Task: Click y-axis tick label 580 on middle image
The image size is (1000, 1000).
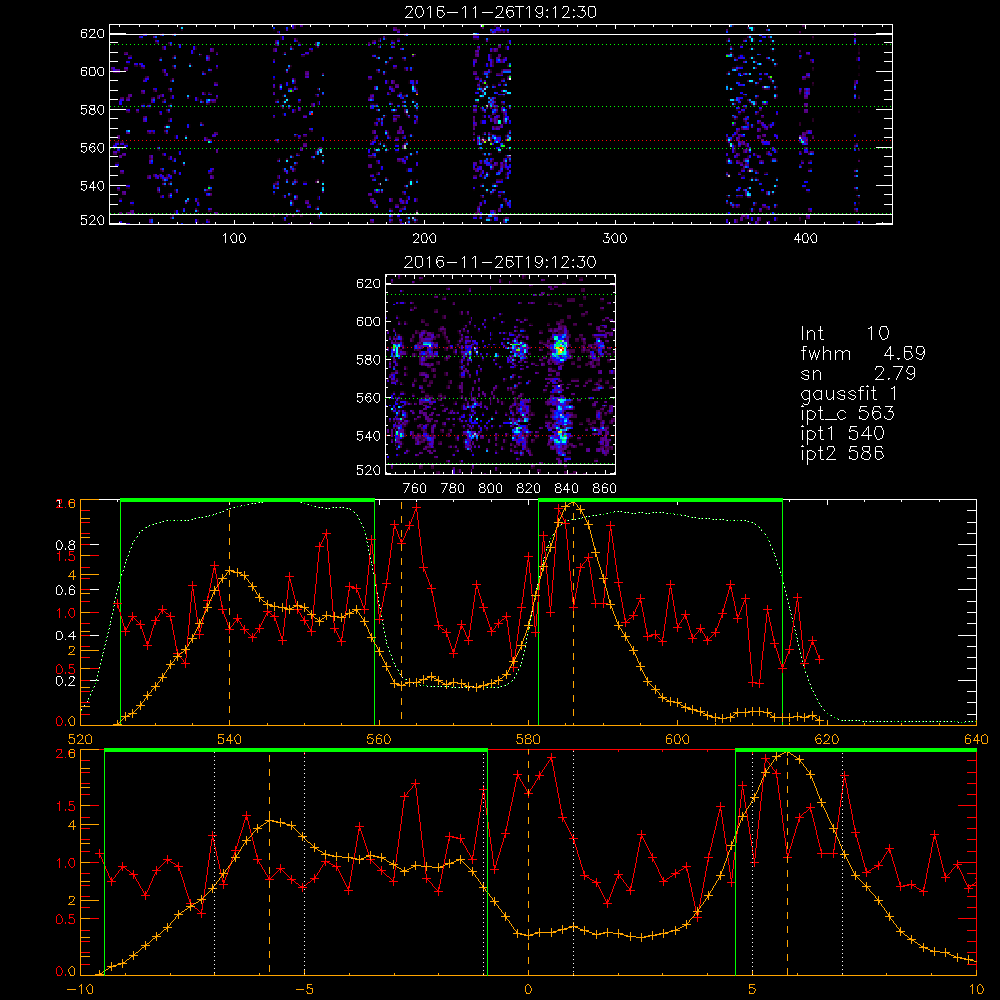Action: click(x=368, y=360)
